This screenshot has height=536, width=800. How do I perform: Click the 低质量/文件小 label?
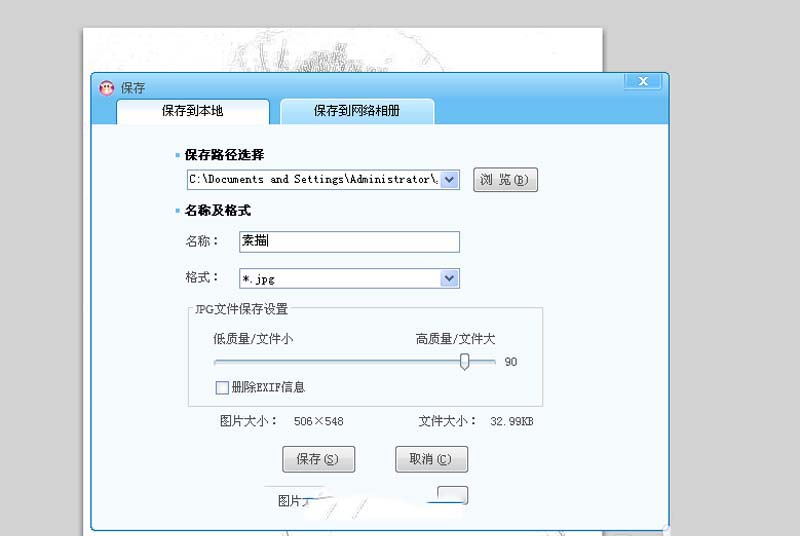tap(253, 339)
